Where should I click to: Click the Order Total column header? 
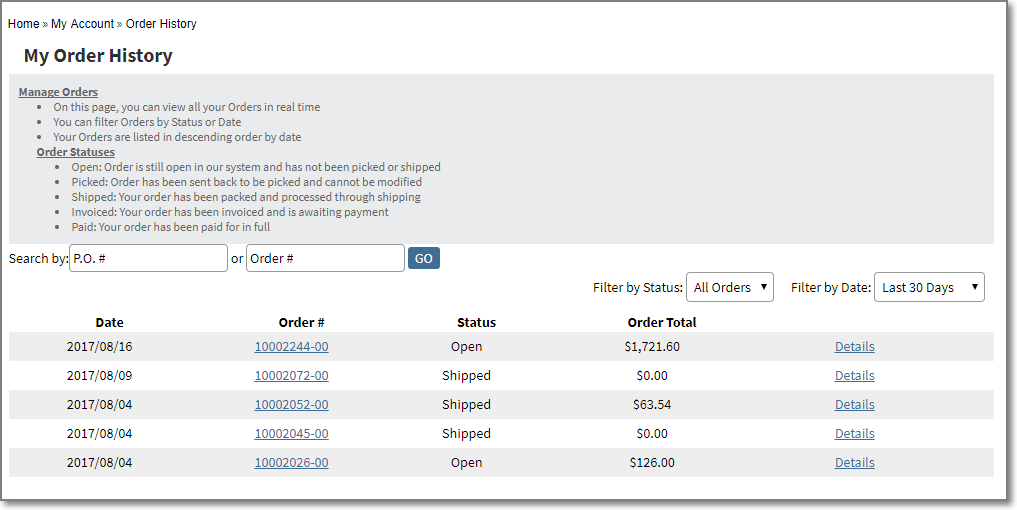tap(662, 322)
